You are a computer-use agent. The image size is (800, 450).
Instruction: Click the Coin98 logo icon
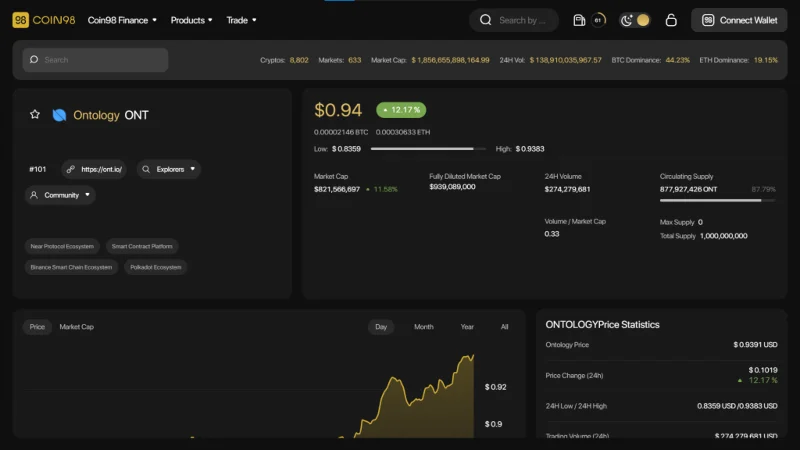click(20, 20)
